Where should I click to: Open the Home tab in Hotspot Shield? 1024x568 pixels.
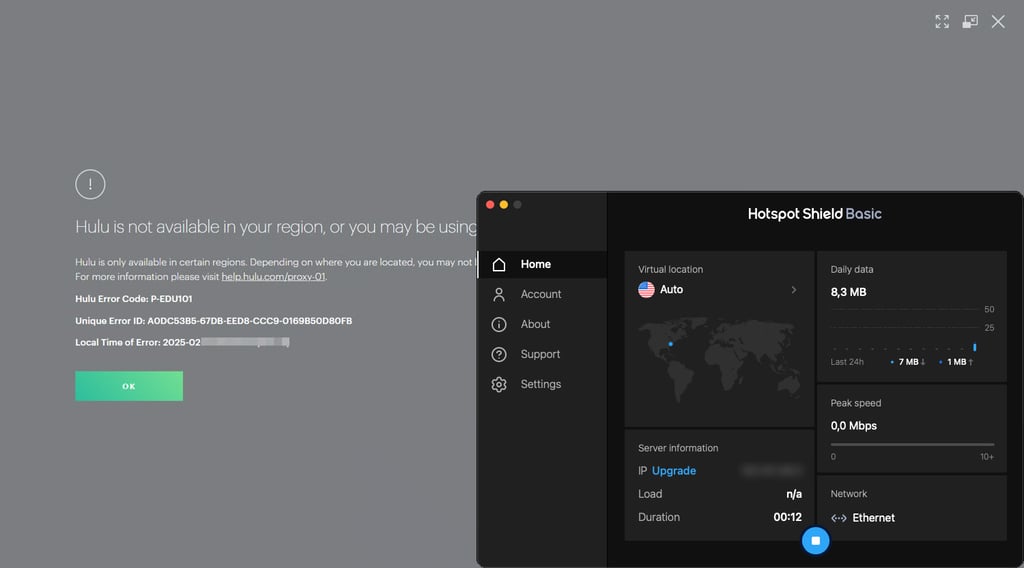pyautogui.click(x=542, y=264)
